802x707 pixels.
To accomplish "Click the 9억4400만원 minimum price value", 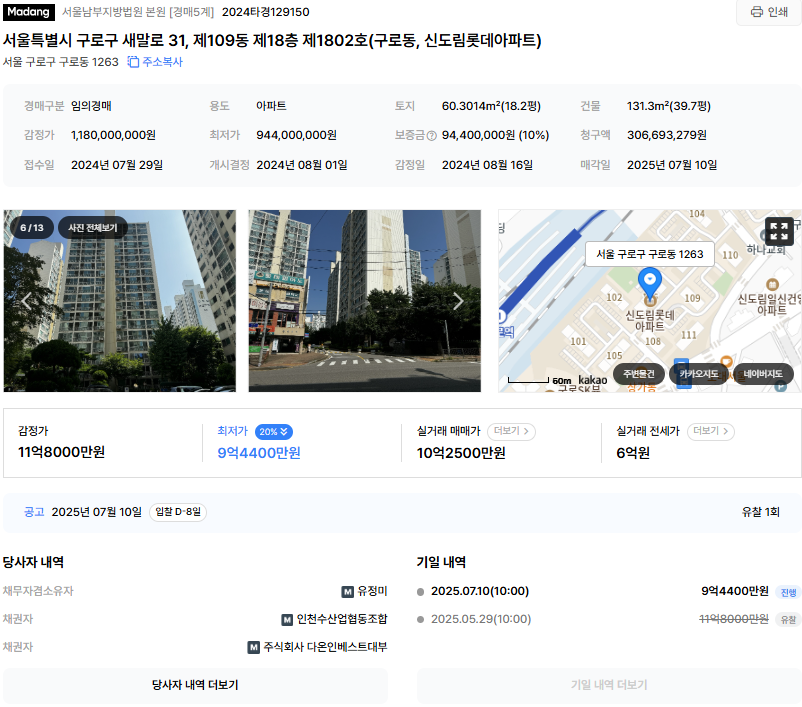I will coord(259,453).
